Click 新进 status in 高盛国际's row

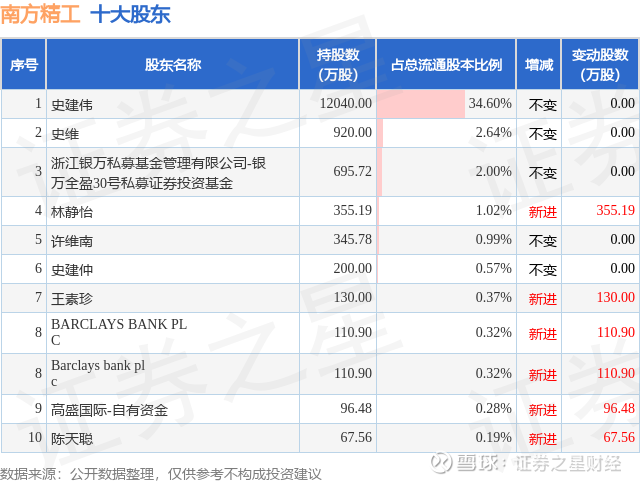(x=542, y=410)
